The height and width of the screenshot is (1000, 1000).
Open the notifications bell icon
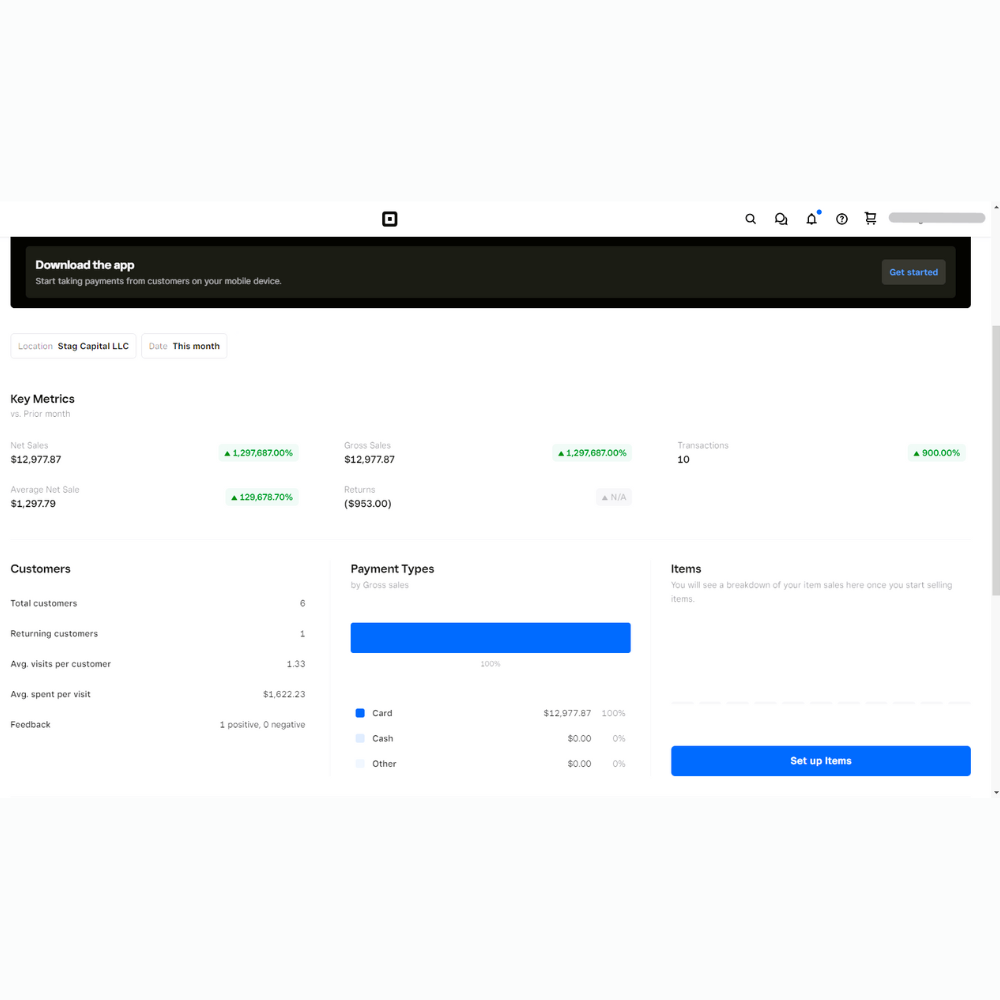click(x=812, y=219)
